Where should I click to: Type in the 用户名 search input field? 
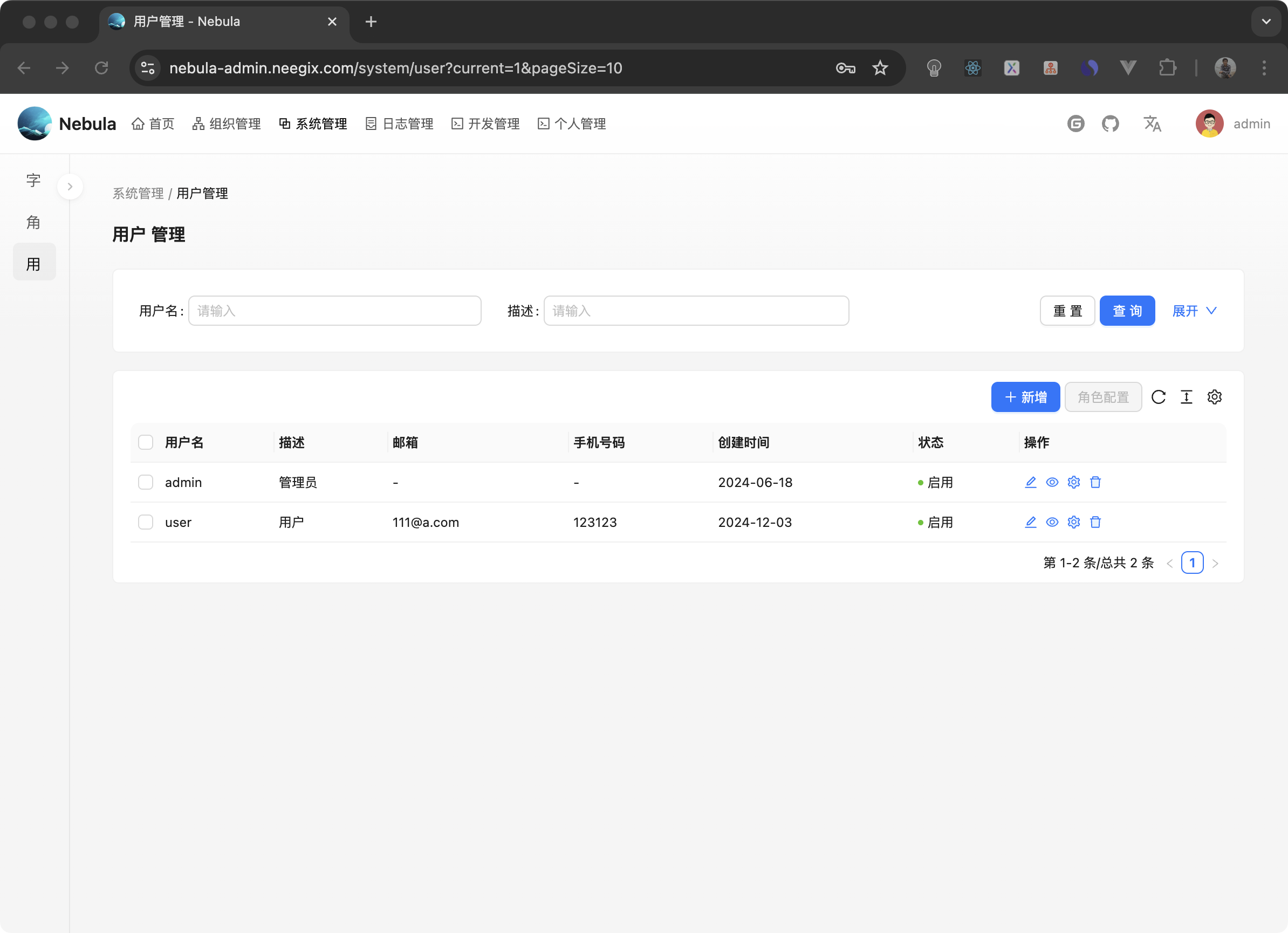coord(335,311)
